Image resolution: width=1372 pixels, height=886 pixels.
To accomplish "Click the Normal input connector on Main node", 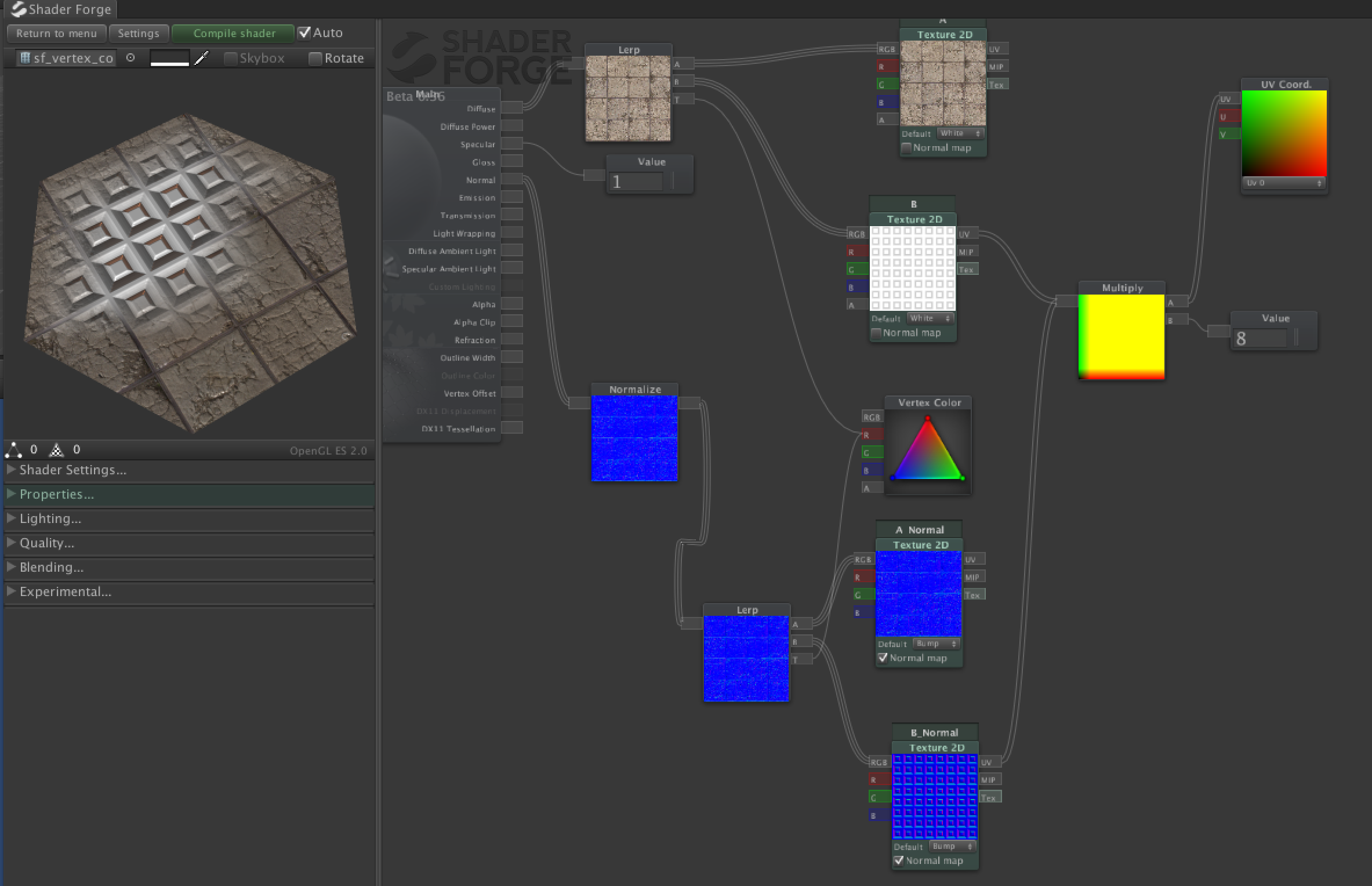I will (512, 179).
